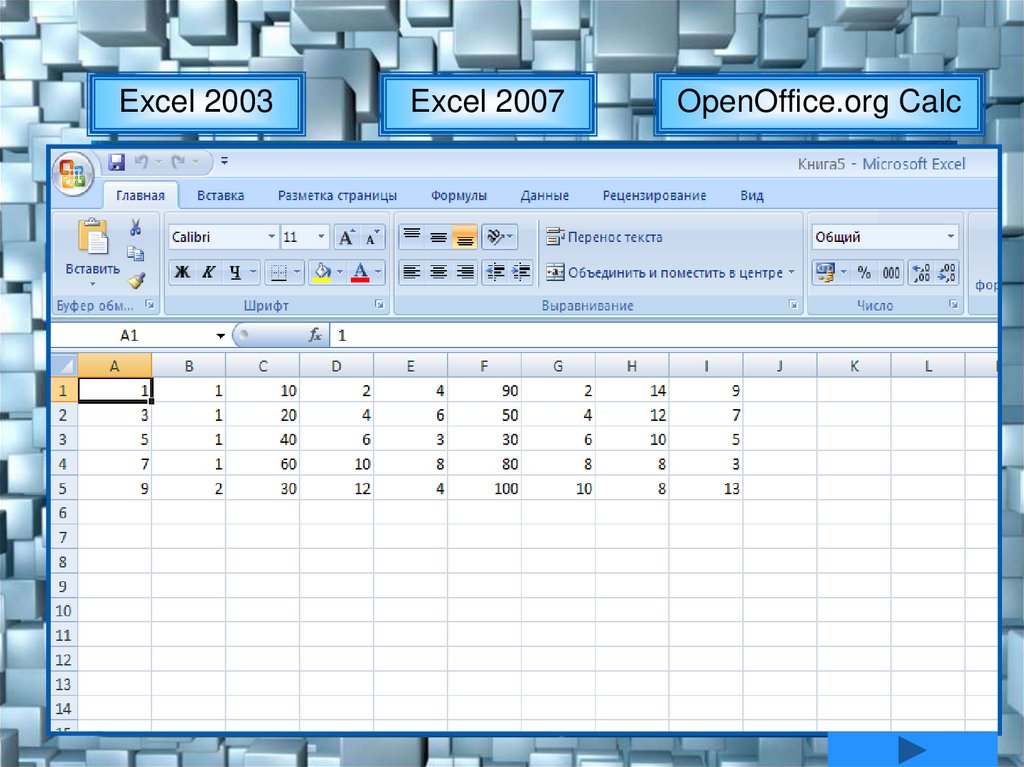The width and height of the screenshot is (1024, 767).
Task: Apply red font color with the A icon
Action: pos(360,272)
